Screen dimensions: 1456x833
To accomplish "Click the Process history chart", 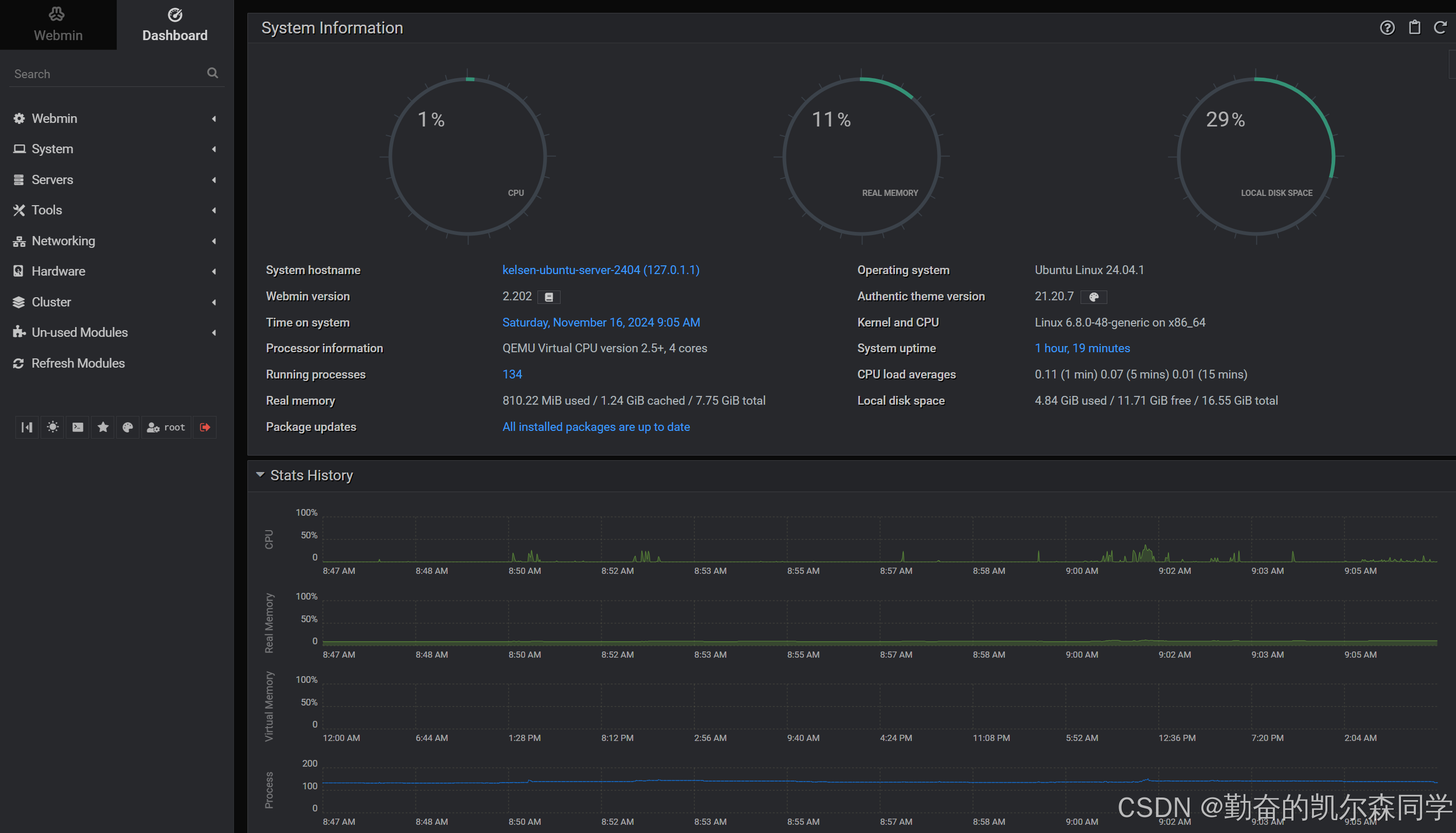I will 880,790.
